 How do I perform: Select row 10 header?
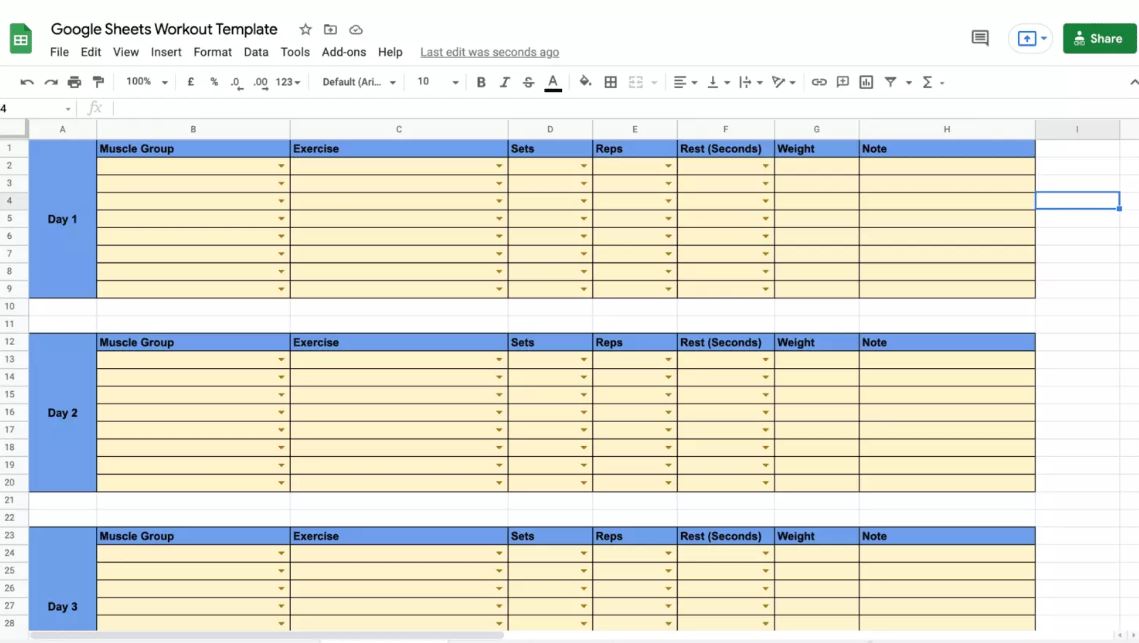pos(10,307)
